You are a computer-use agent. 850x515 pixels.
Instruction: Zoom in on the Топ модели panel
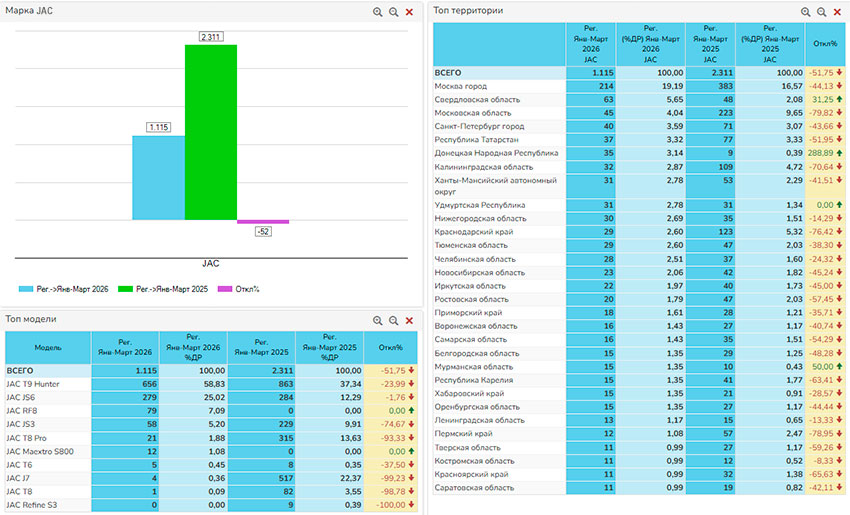377,320
